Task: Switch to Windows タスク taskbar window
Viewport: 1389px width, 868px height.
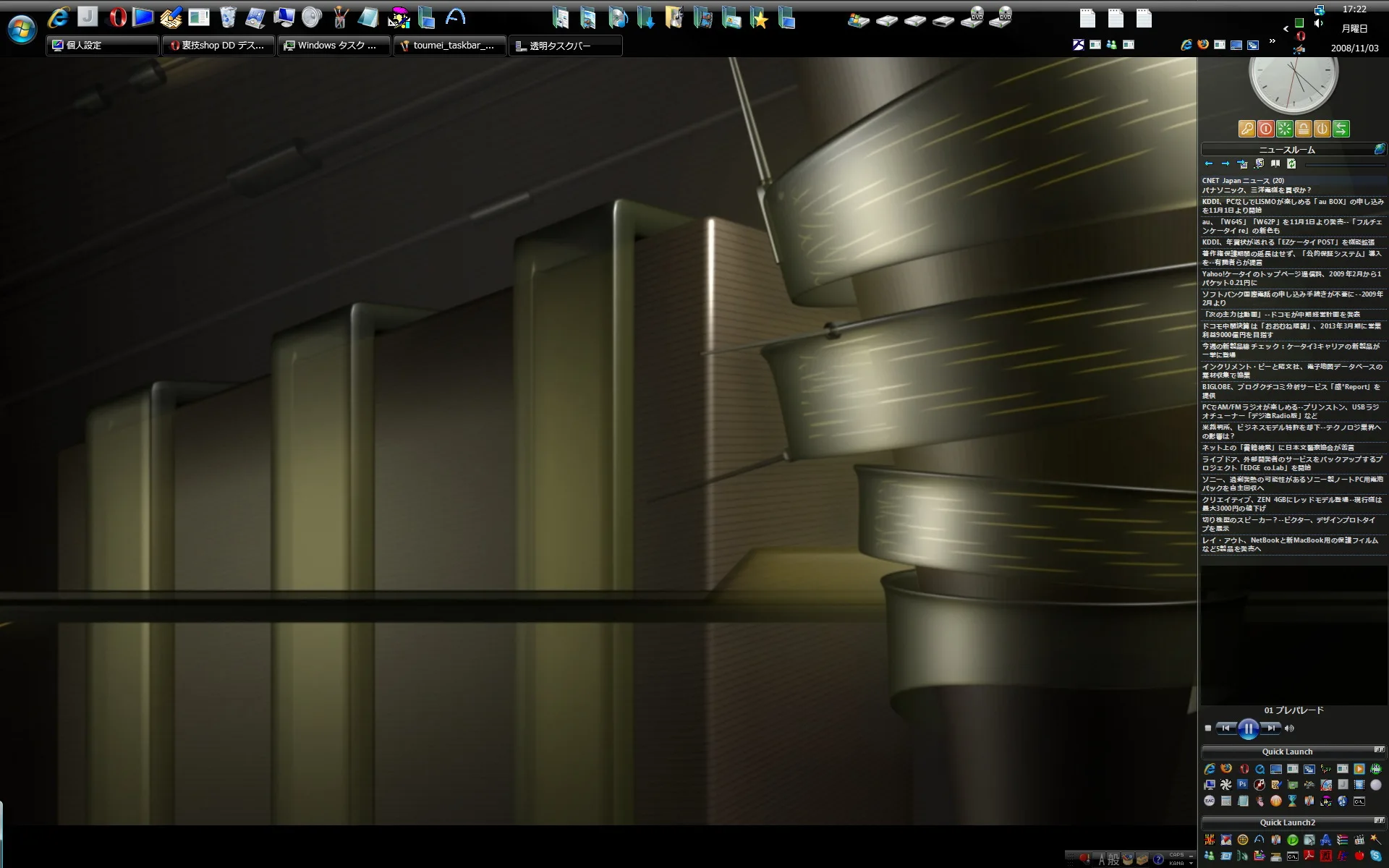Action: [334, 46]
